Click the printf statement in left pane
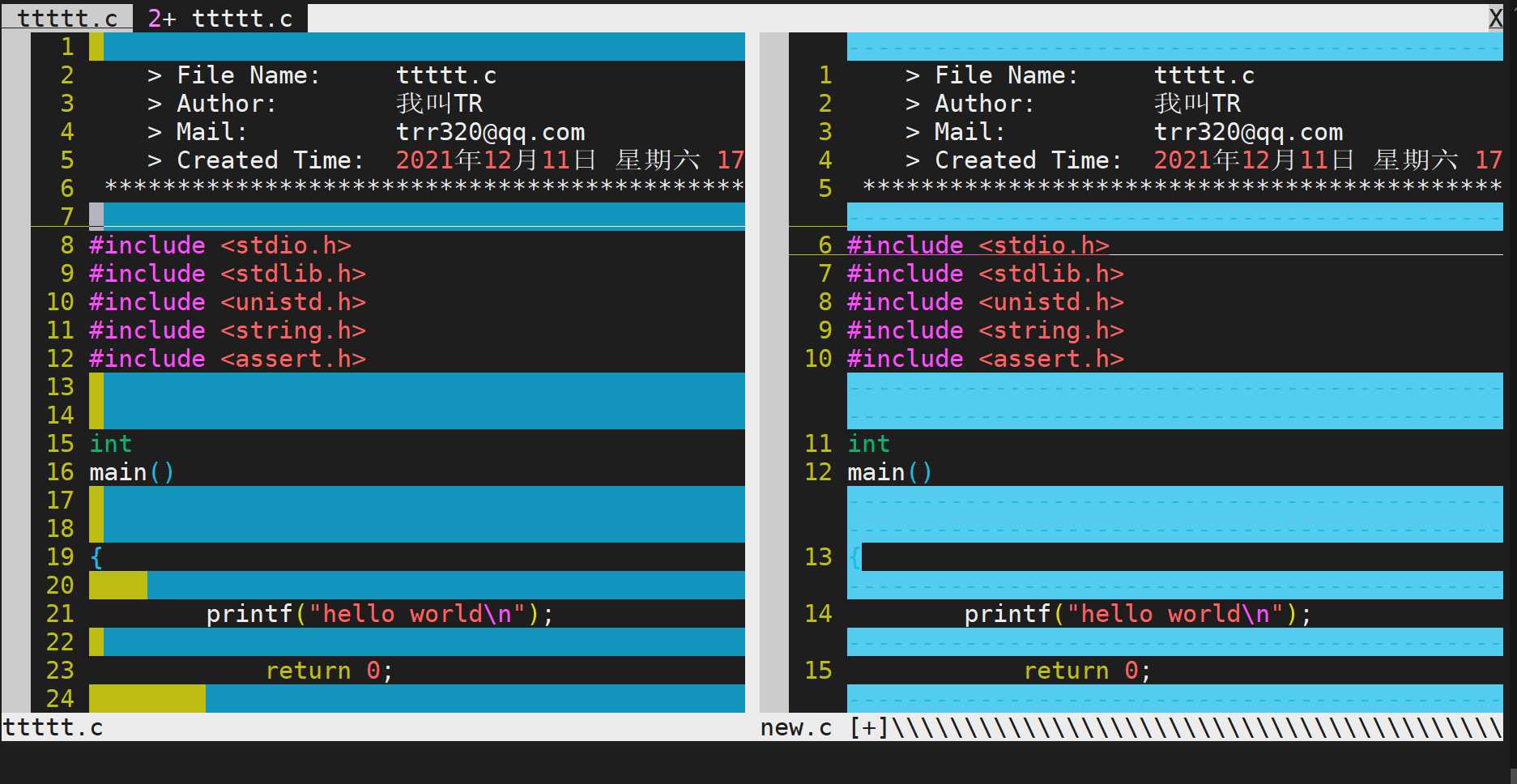 tap(380, 614)
